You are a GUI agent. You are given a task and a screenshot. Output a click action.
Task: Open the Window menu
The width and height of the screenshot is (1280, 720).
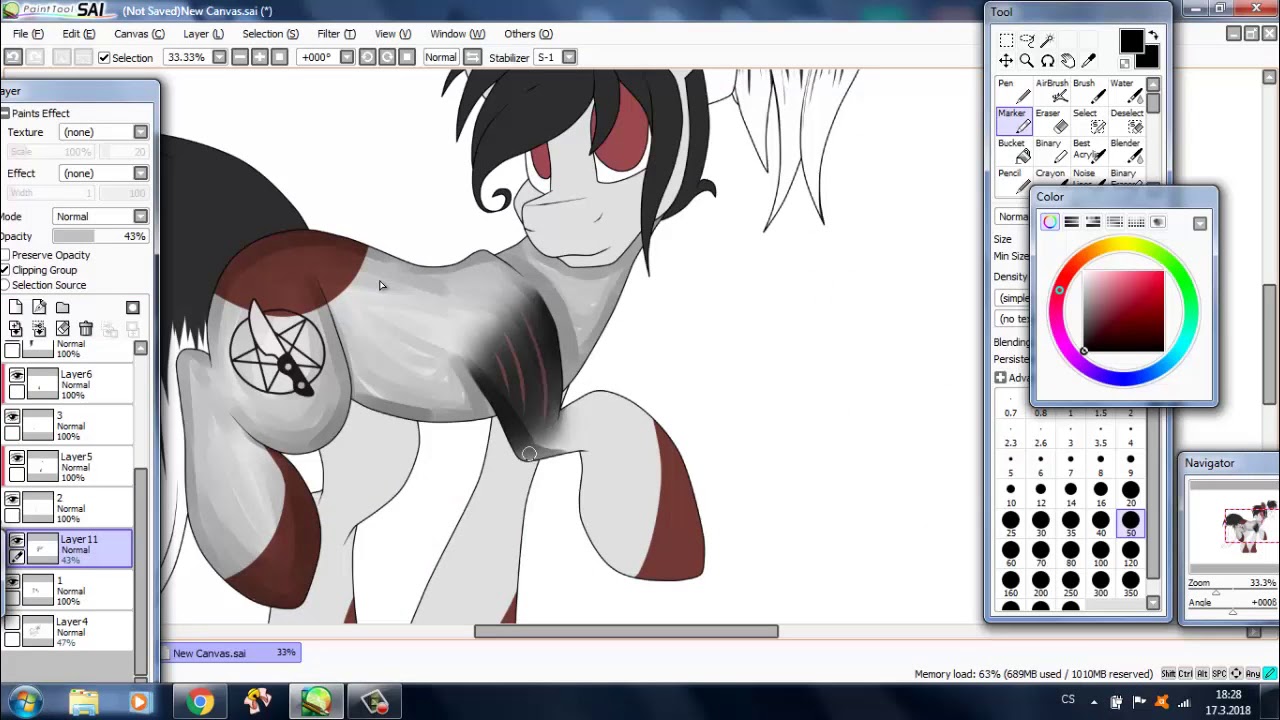tap(457, 34)
